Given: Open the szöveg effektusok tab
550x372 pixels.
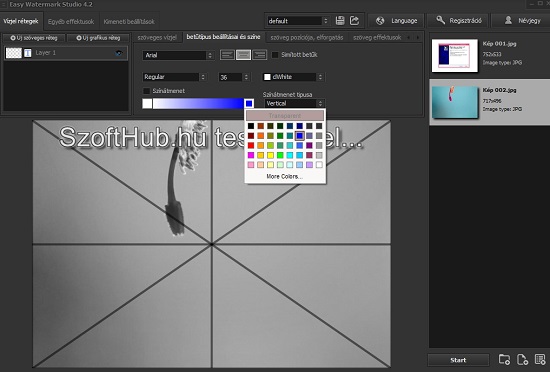Looking at the screenshot, I should pos(377,38).
